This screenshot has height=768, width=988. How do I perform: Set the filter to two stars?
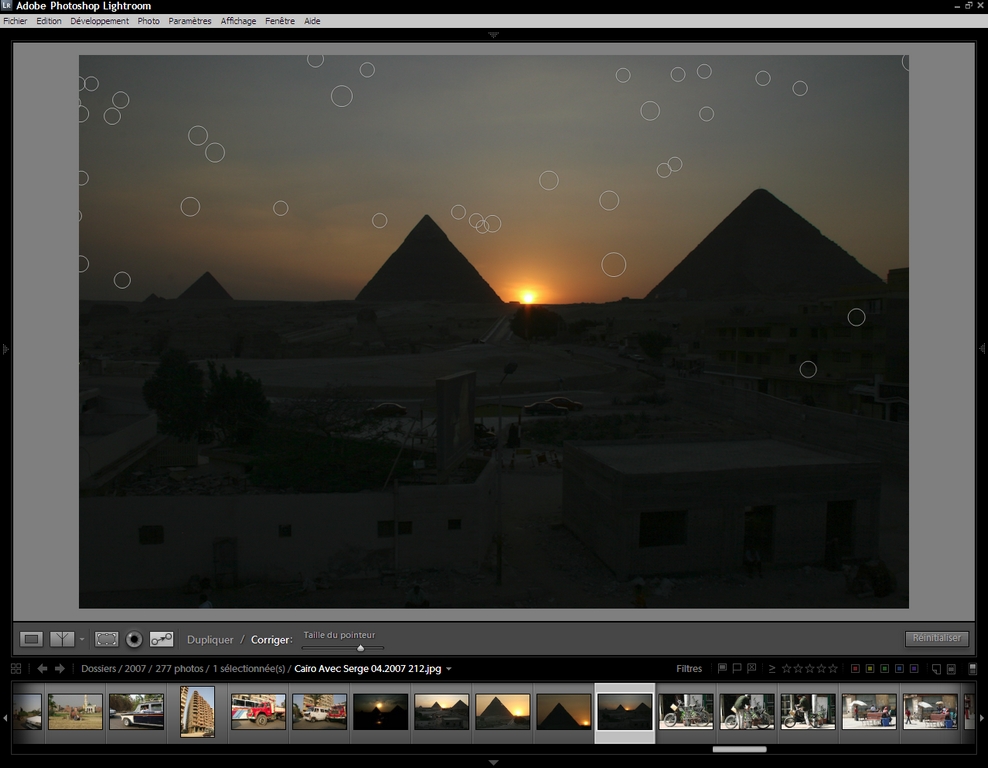(x=798, y=668)
